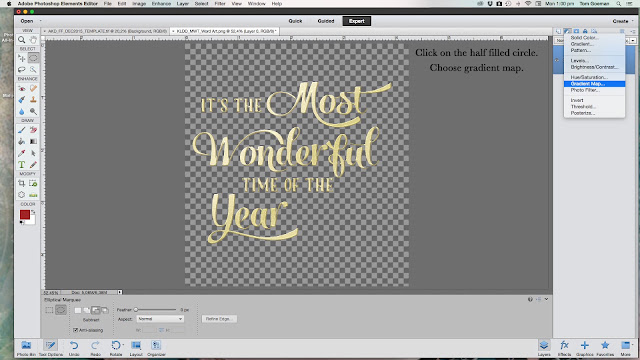Select the Blur tool water drop
This screenshot has height=360, width=640.
(22, 111)
